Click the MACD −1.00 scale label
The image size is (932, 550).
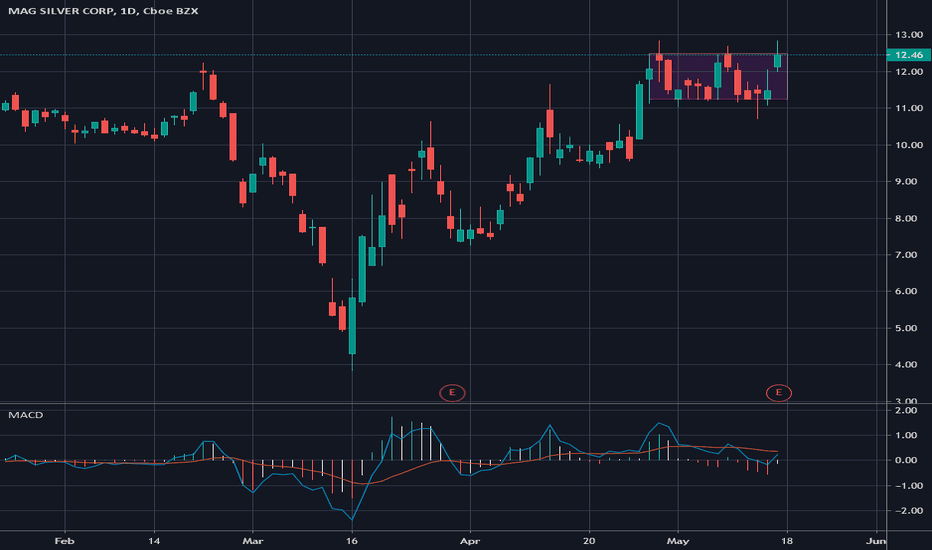click(907, 486)
